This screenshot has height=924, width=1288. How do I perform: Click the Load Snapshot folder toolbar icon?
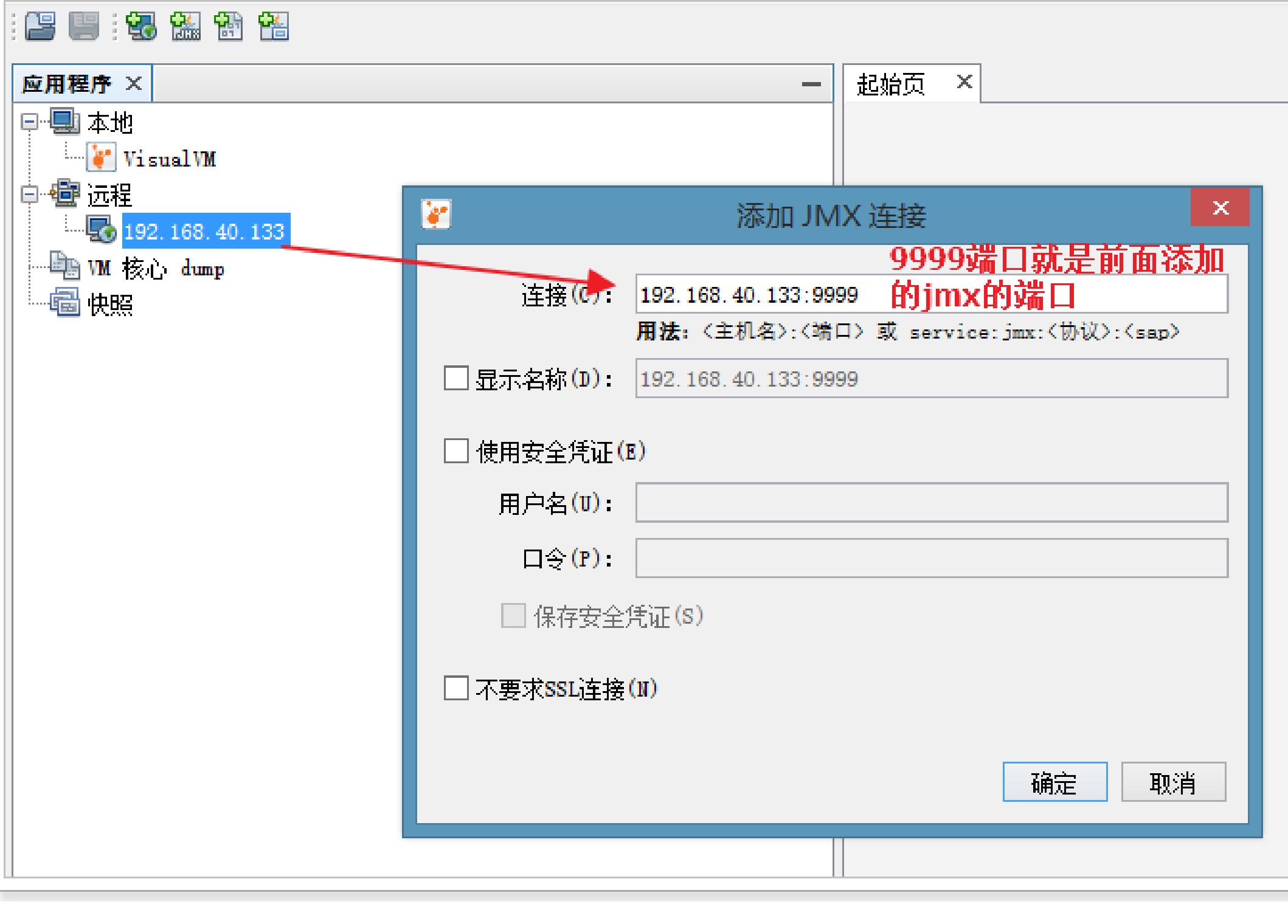pos(40,27)
